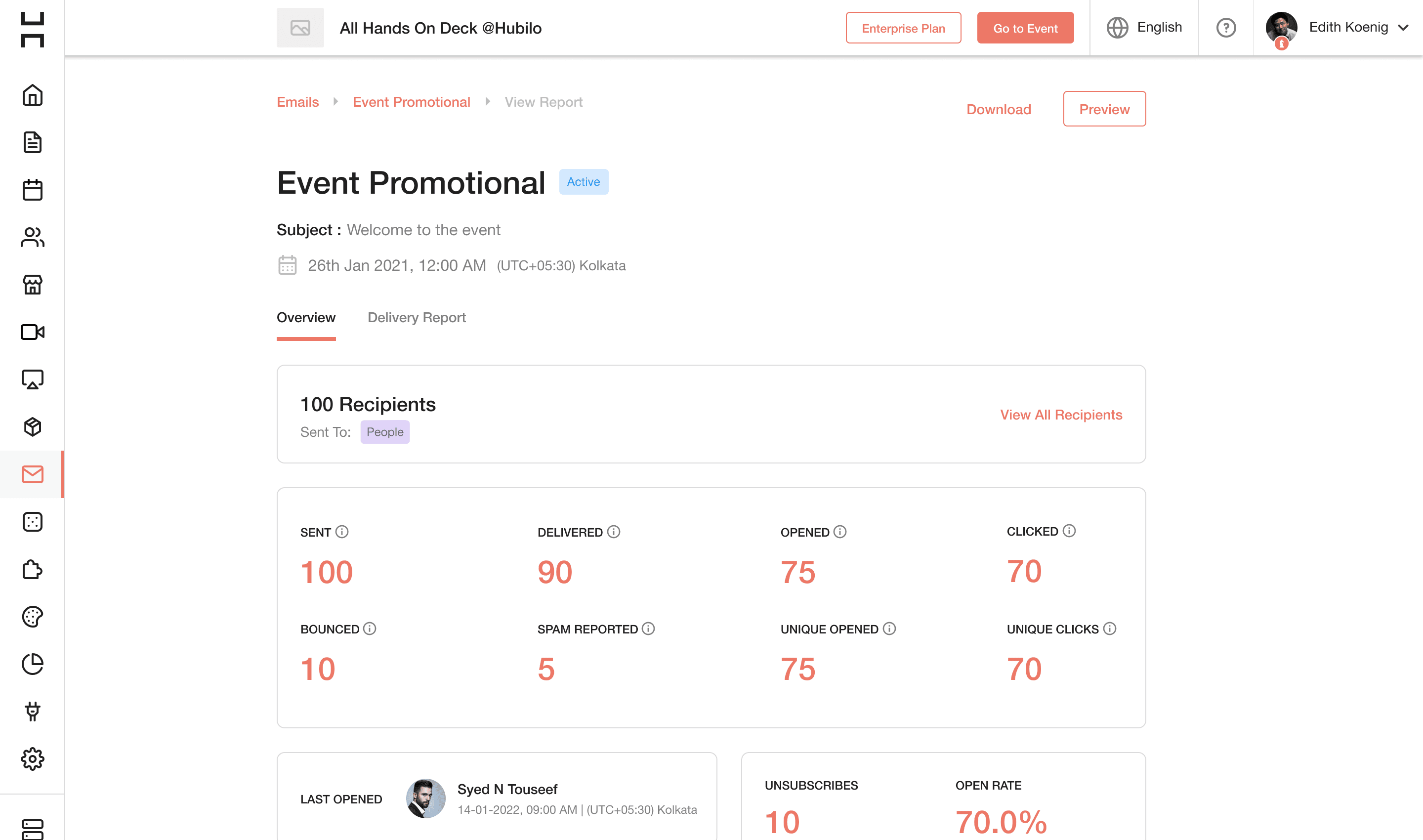Click the 'Welcome to the event' subject text

423,230
